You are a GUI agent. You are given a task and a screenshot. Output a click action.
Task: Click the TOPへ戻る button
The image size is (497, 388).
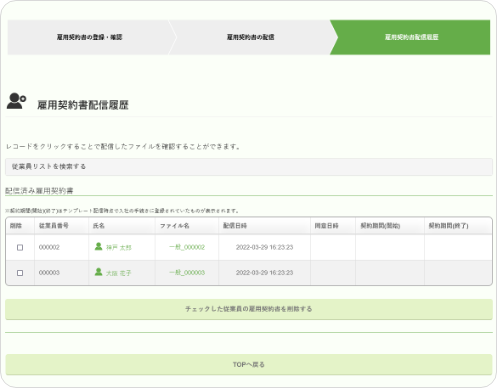click(x=249, y=364)
